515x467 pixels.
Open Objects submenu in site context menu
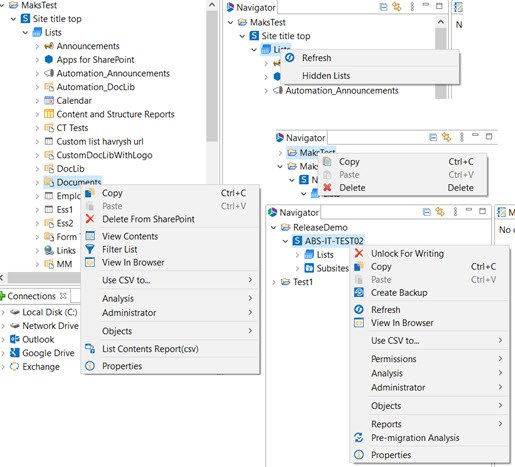430,406
